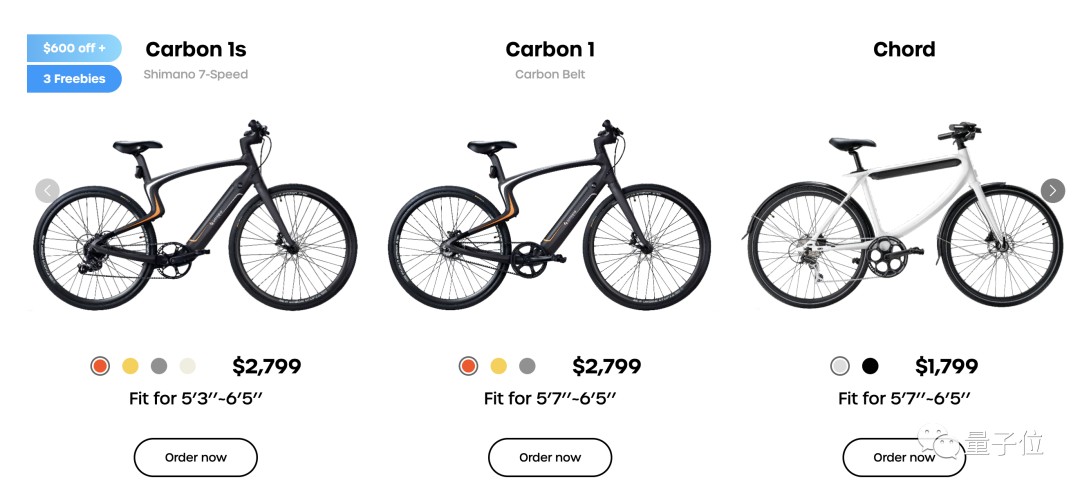Image resolution: width=1080 pixels, height=491 pixels.
Task: Order the Chord bike now
Action: [904, 457]
